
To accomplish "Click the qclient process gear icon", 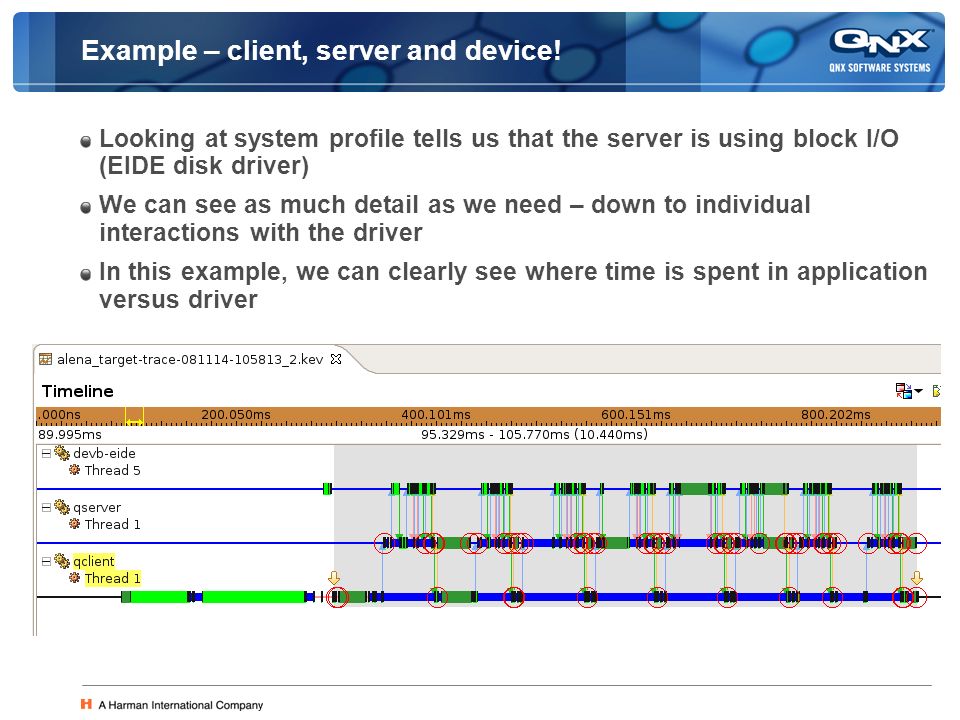I will coord(62,561).
